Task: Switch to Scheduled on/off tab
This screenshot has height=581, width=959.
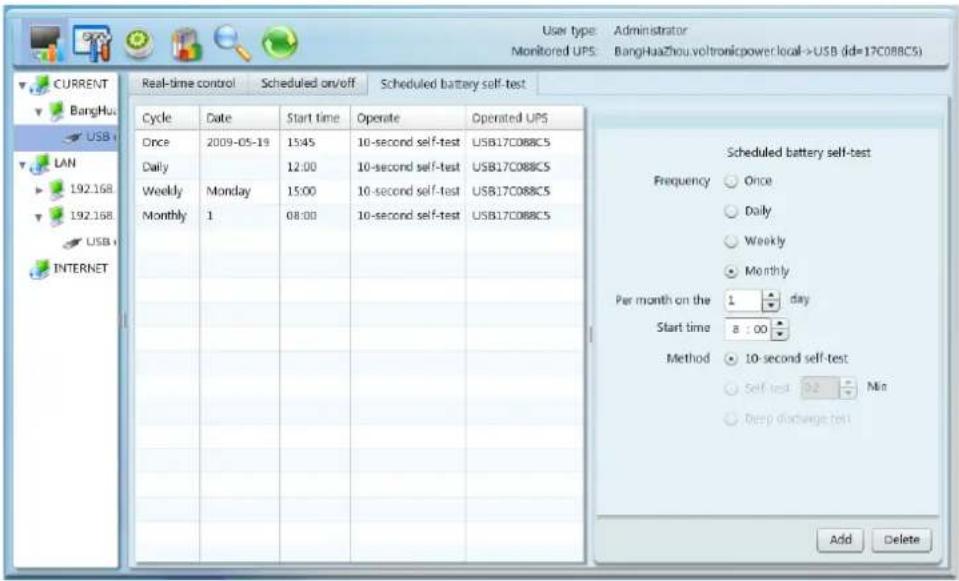Action: tap(308, 84)
